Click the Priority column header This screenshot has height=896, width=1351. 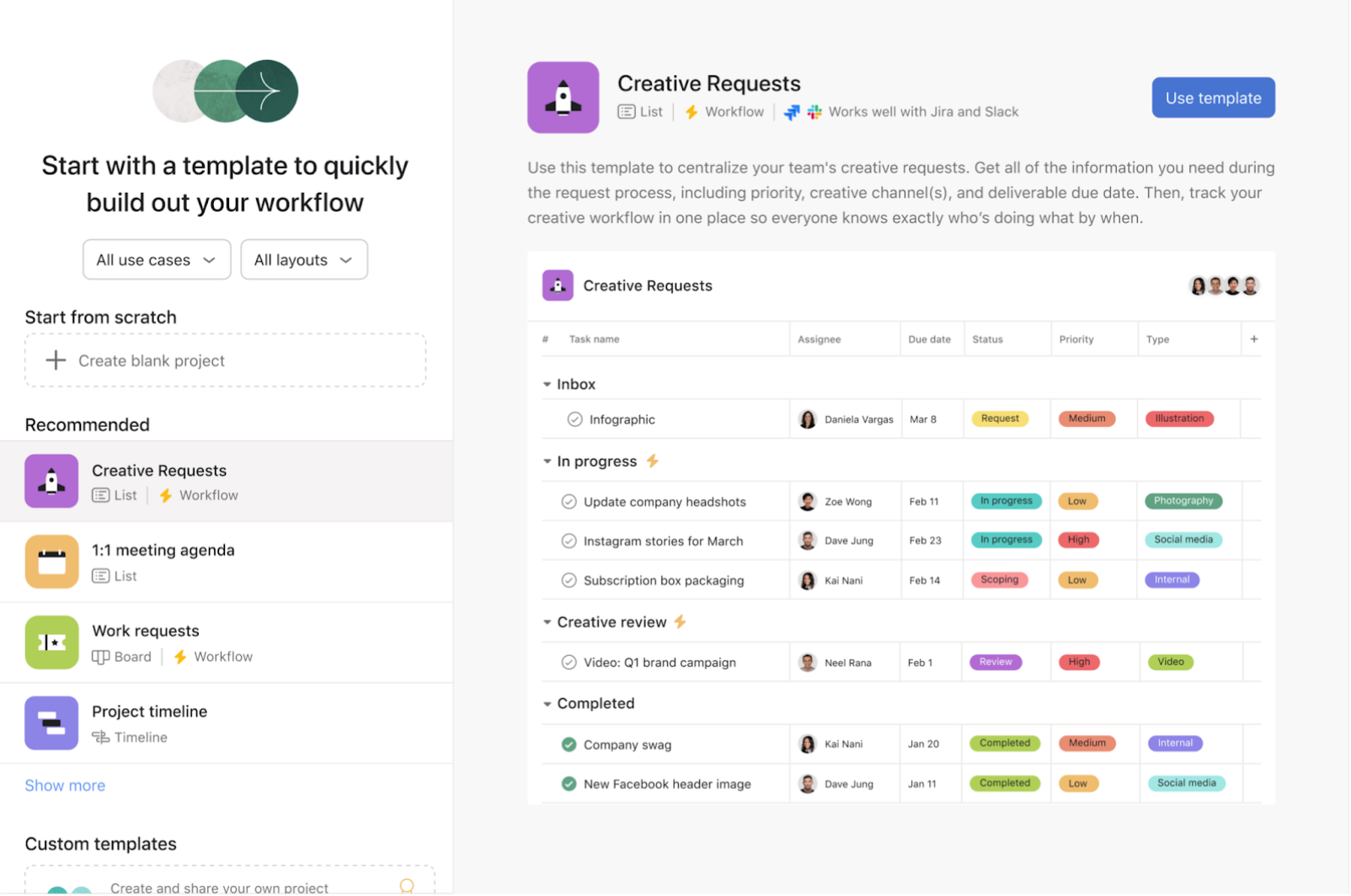pyautogui.click(x=1077, y=339)
